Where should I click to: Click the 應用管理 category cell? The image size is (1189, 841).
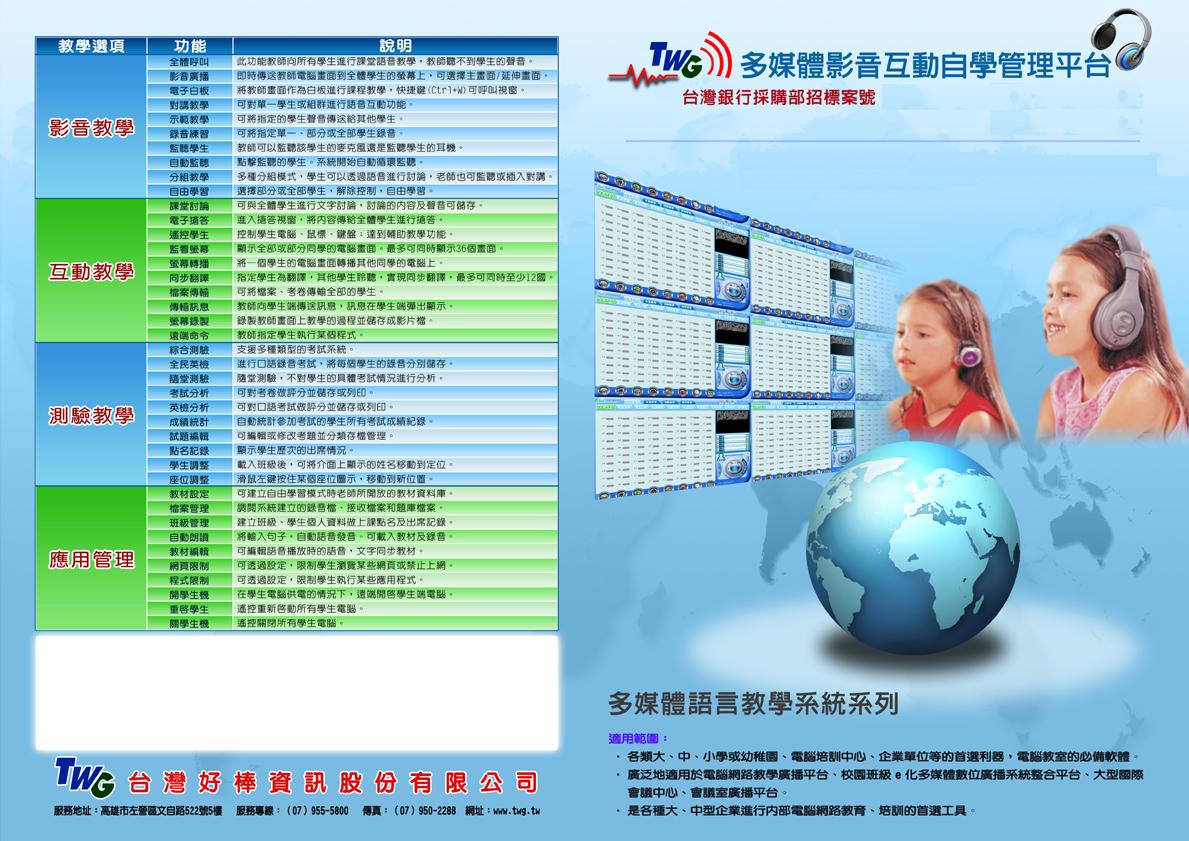pos(91,559)
